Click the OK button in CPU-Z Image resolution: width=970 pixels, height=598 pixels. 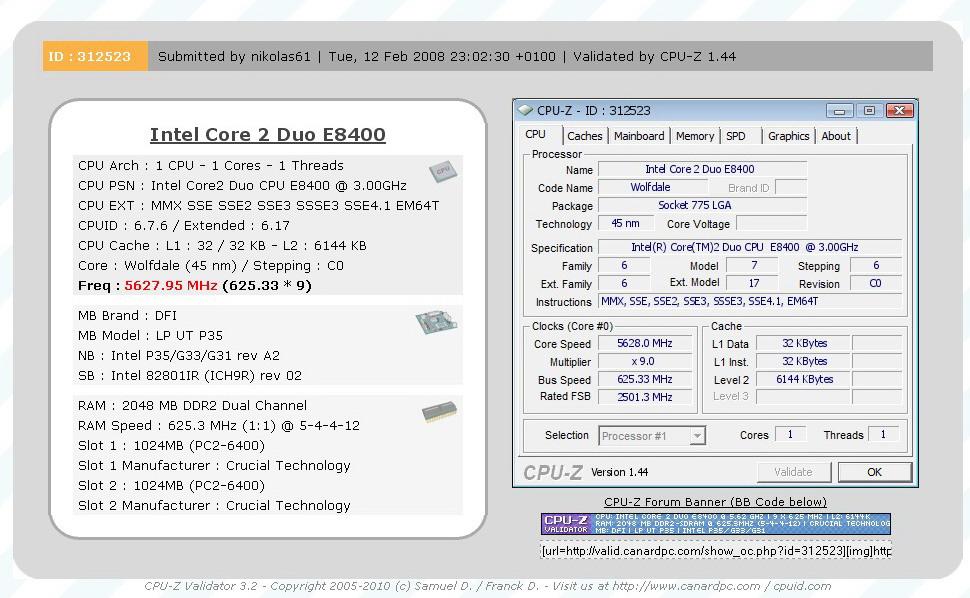[x=874, y=472]
